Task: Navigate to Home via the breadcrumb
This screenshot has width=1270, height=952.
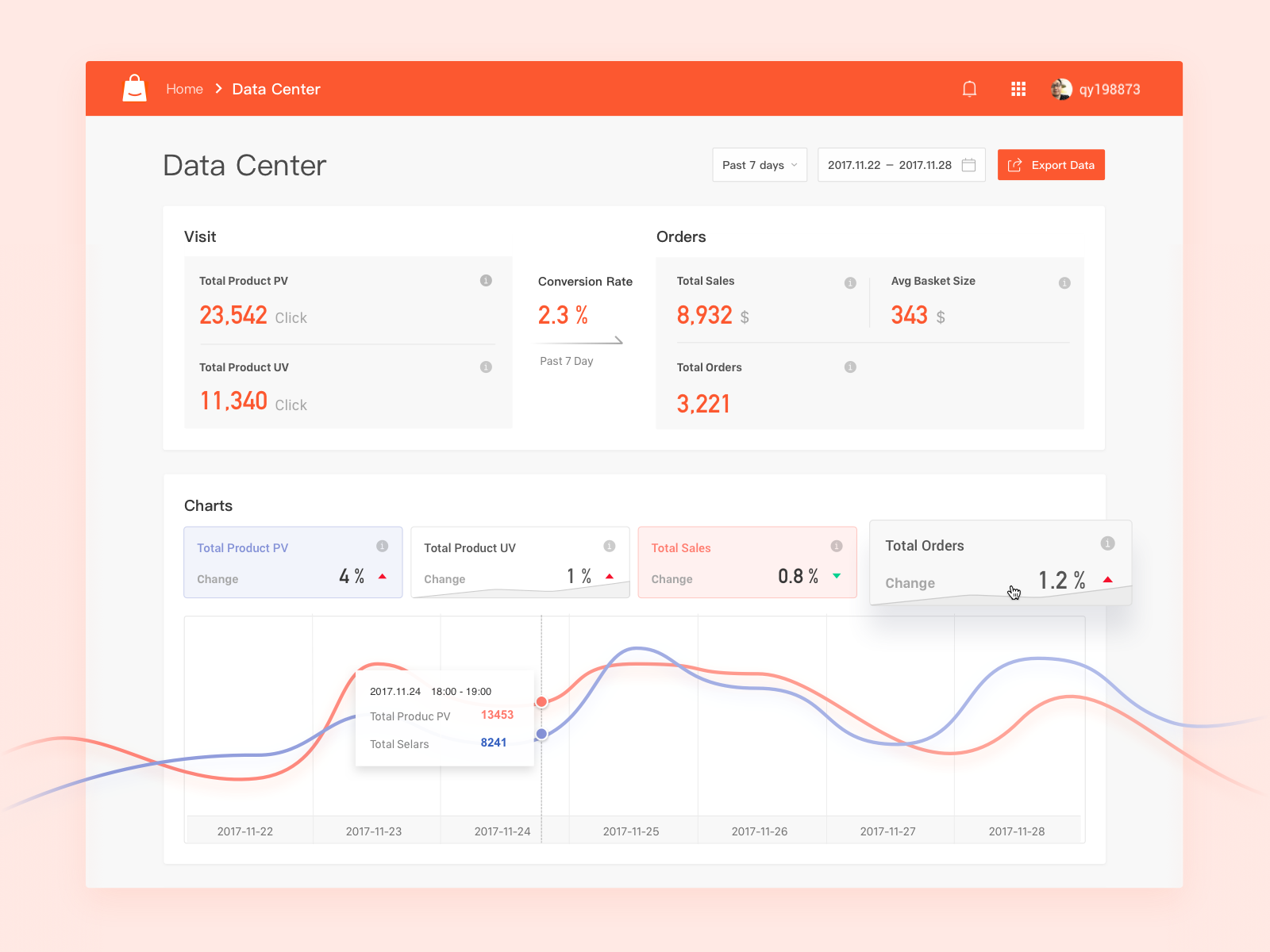Action: coord(184,89)
